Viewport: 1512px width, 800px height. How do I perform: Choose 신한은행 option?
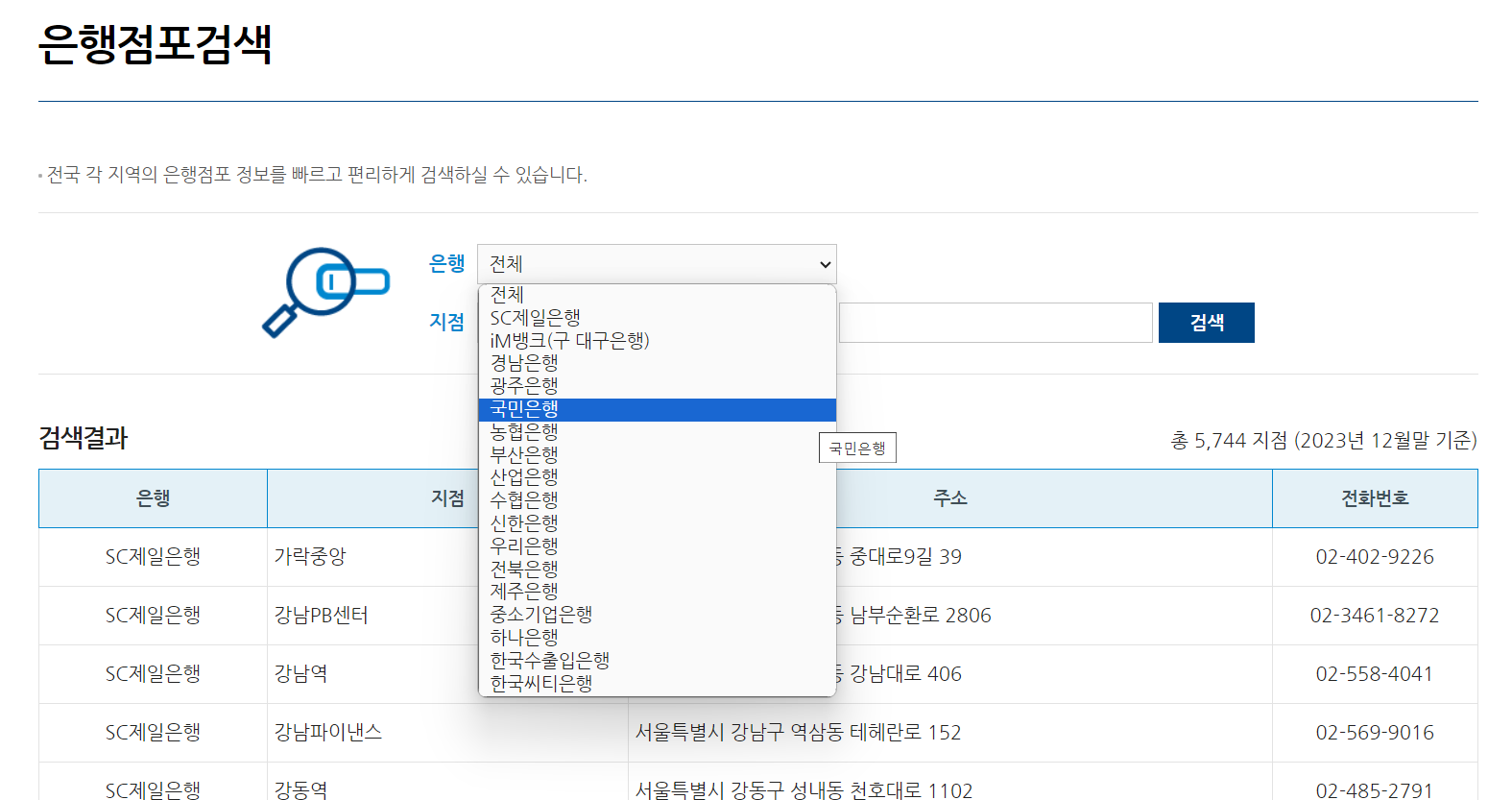click(657, 523)
